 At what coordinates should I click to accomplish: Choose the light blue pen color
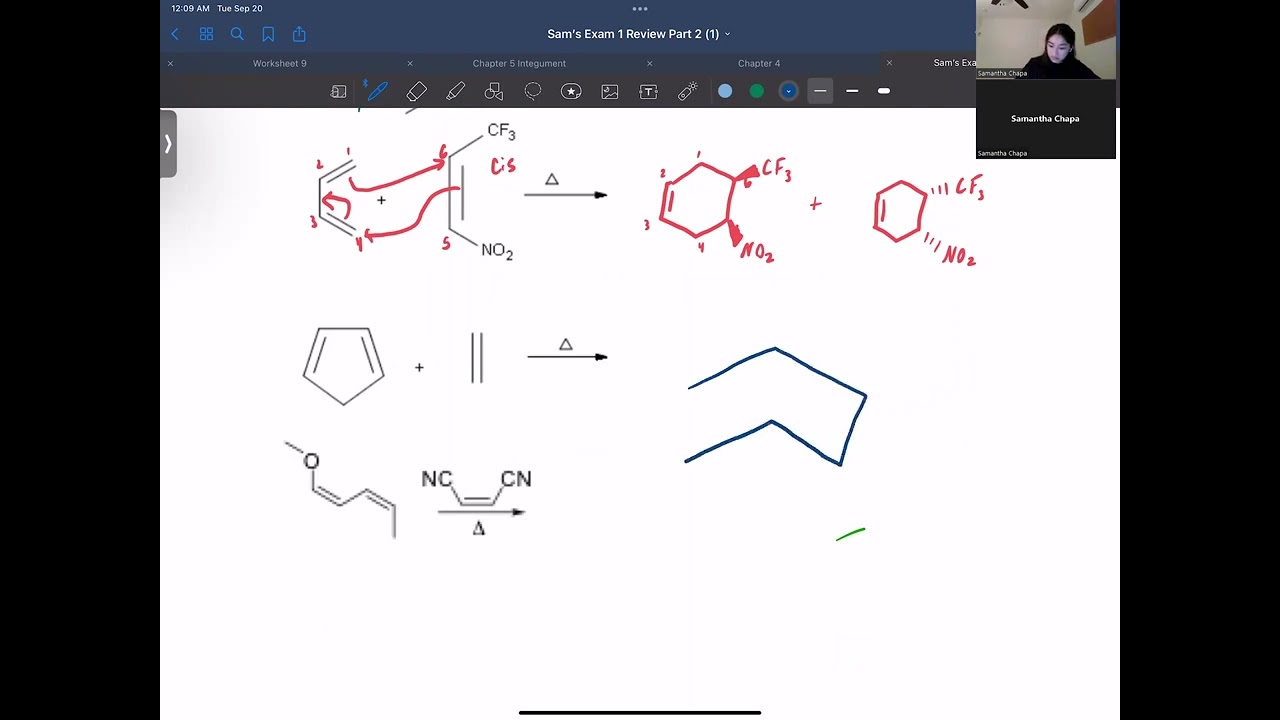pos(725,91)
